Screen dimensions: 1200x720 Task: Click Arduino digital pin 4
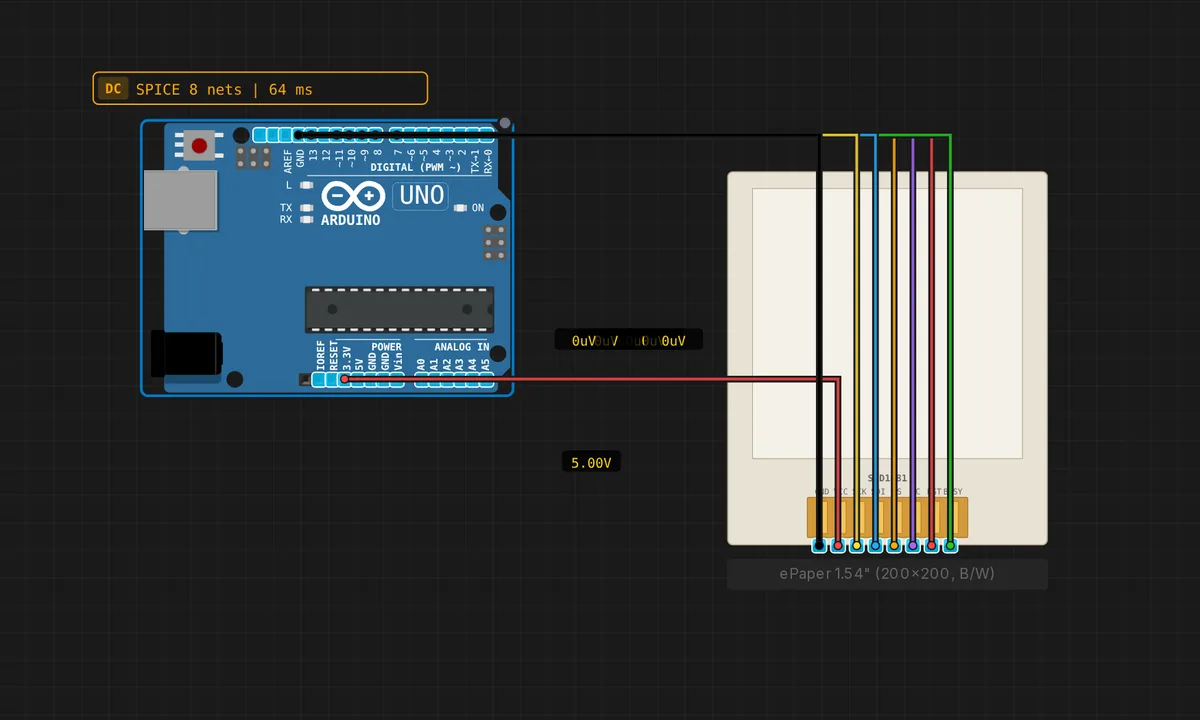435,135
